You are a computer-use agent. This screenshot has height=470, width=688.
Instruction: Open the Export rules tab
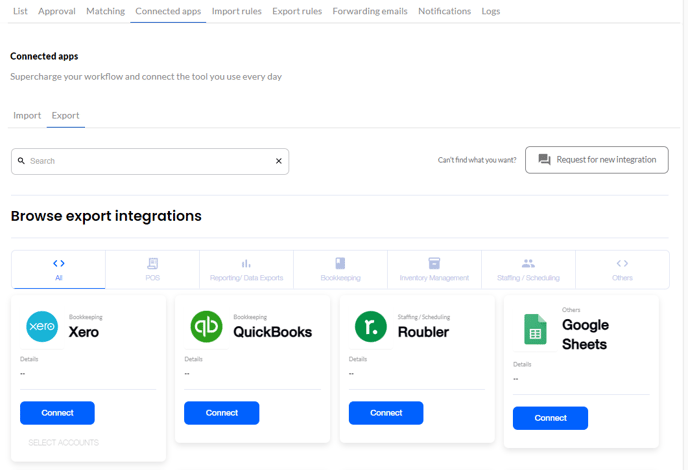pos(297,11)
